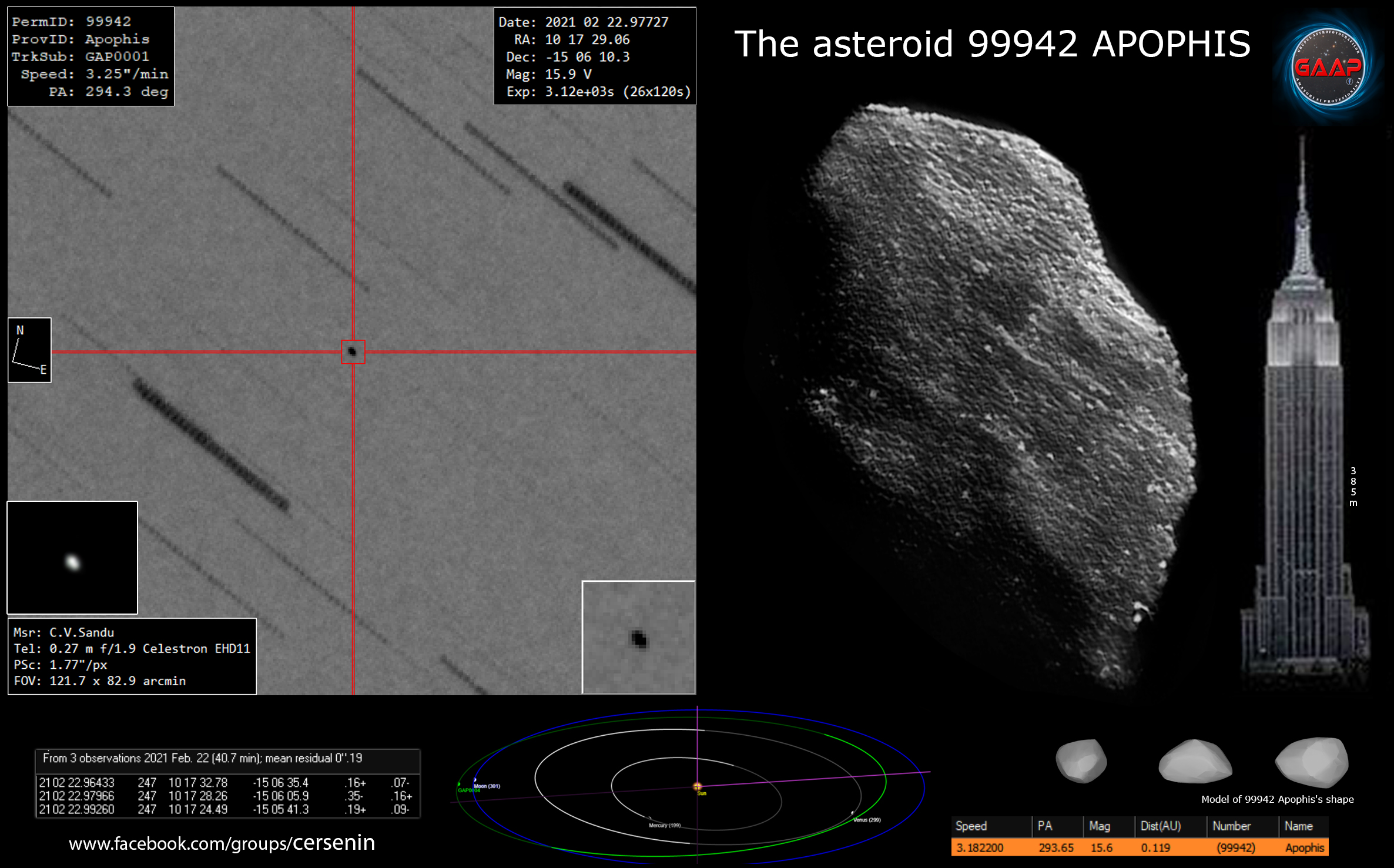Click 'From 3 observations 2021 Feb. 22' header
1394x868 pixels.
(202, 758)
